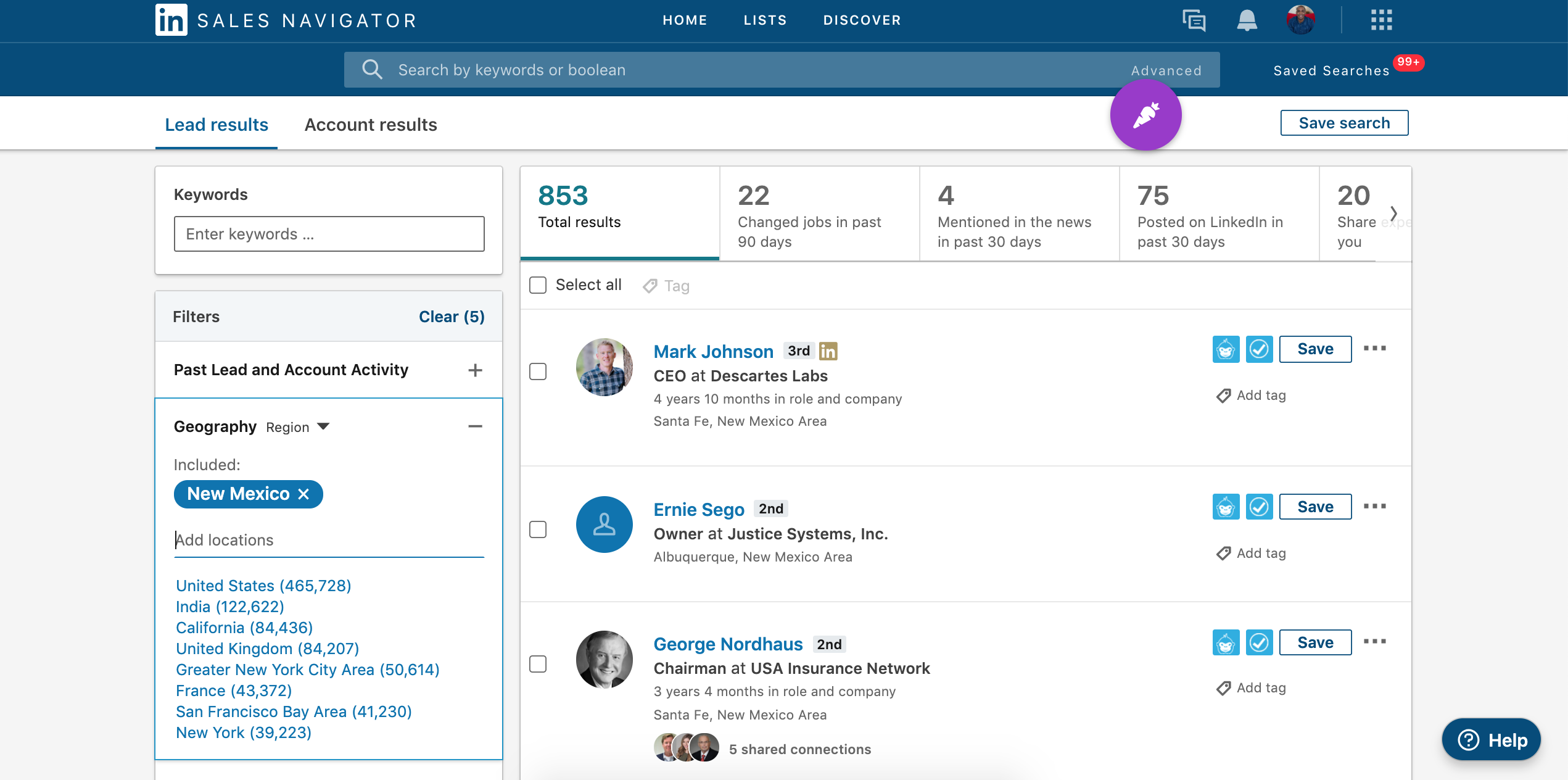
Task: Click the search magnifier icon
Action: (x=372, y=70)
